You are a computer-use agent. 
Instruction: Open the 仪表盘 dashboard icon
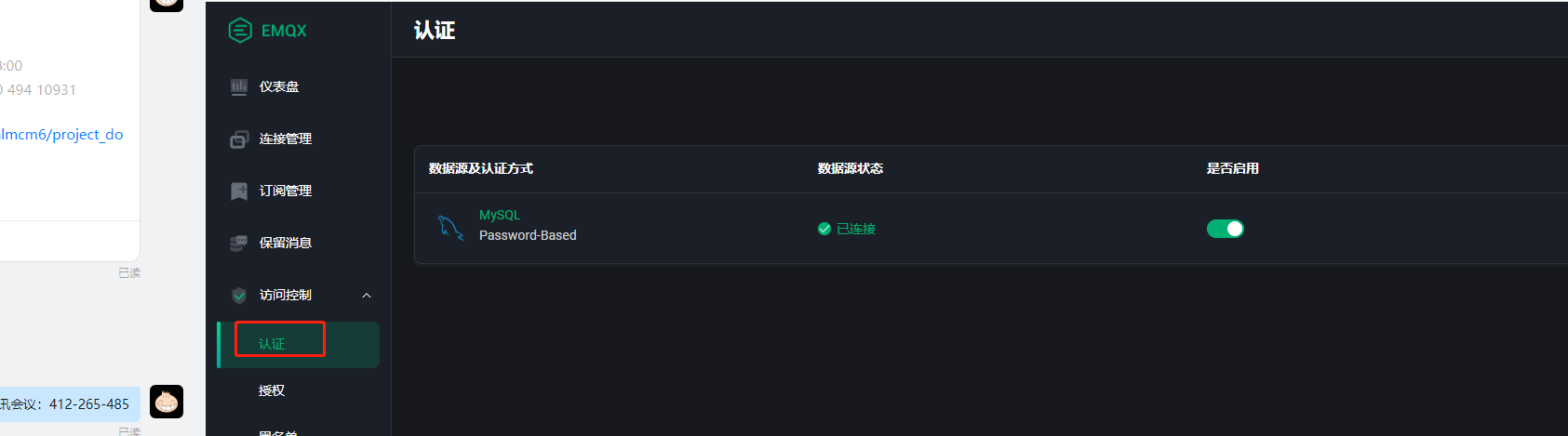coord(239,86)
